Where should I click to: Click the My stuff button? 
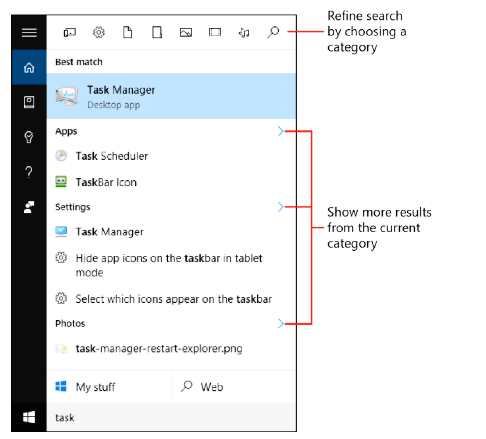click(x=109, y=387)
